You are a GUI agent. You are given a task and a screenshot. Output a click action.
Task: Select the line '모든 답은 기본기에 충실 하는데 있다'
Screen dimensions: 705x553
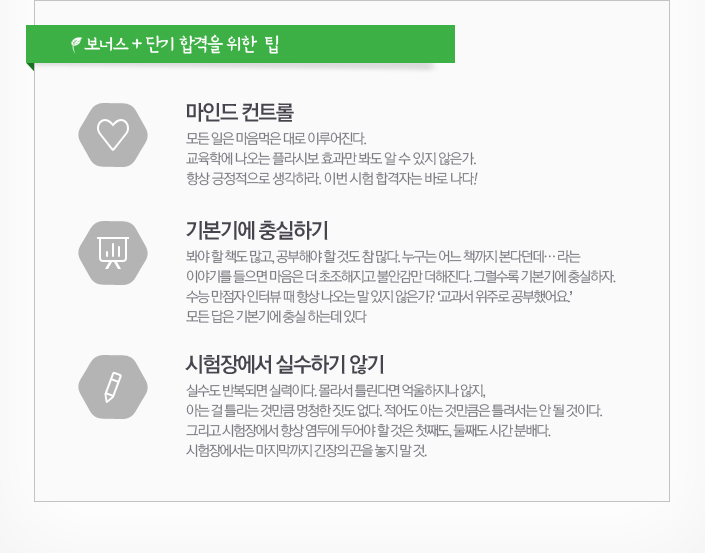click(x=277, y=318)
